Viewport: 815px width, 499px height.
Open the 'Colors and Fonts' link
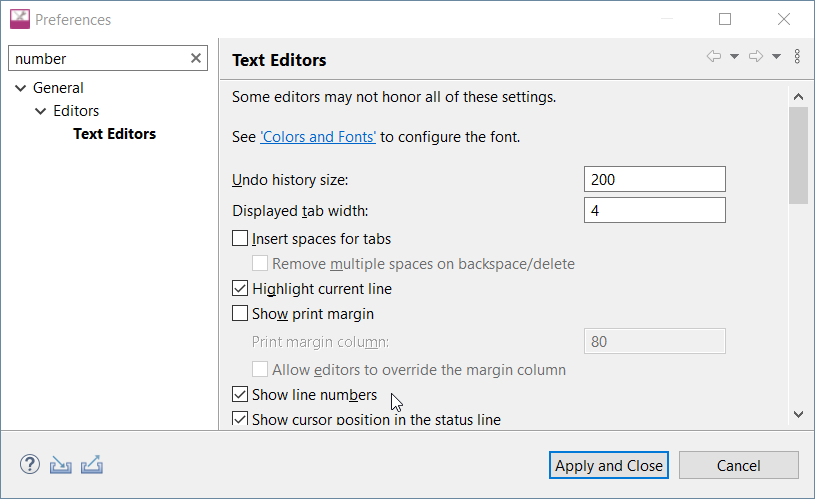tap(318, 137)
